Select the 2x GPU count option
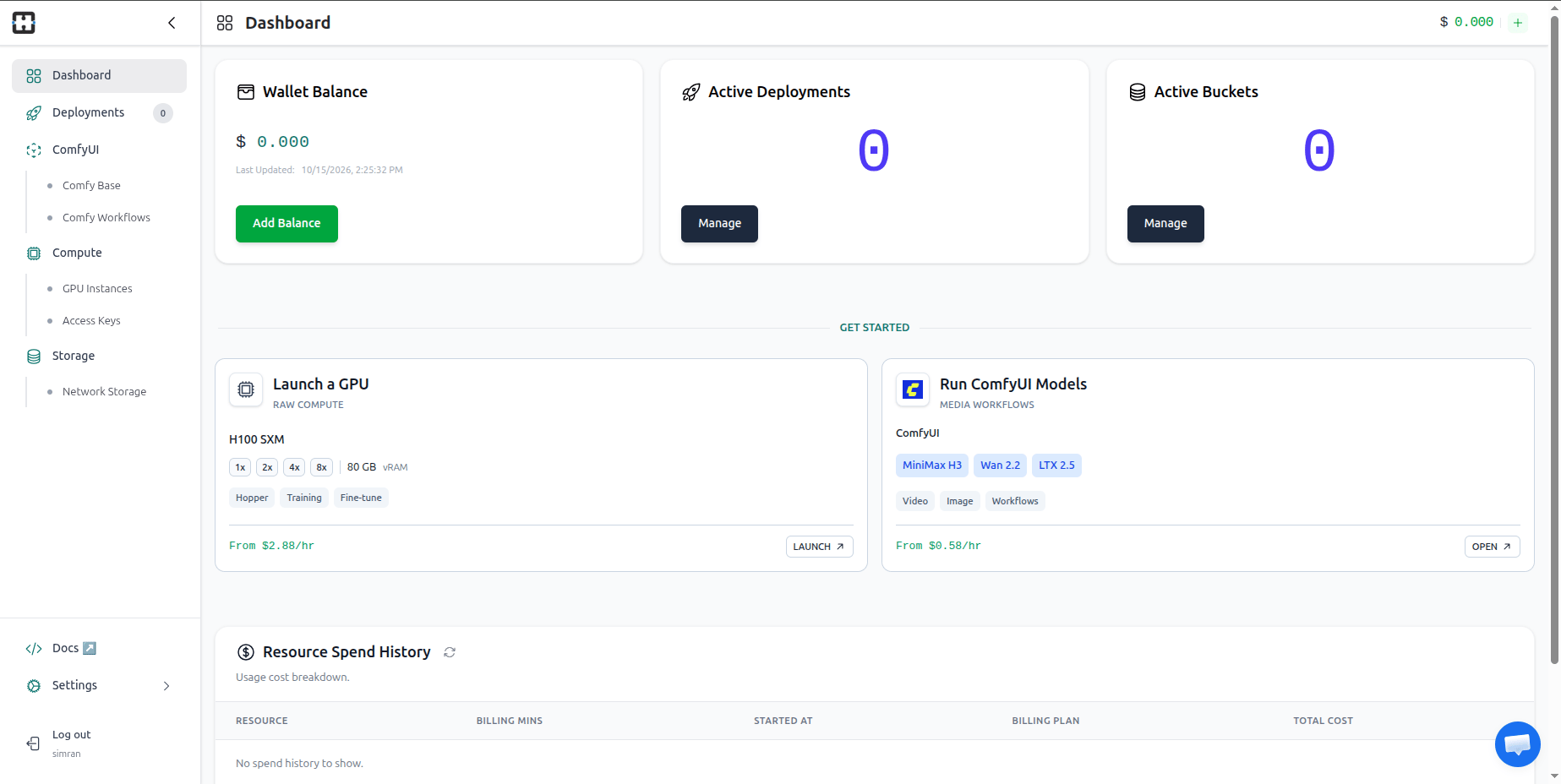 tap(267, 467)
